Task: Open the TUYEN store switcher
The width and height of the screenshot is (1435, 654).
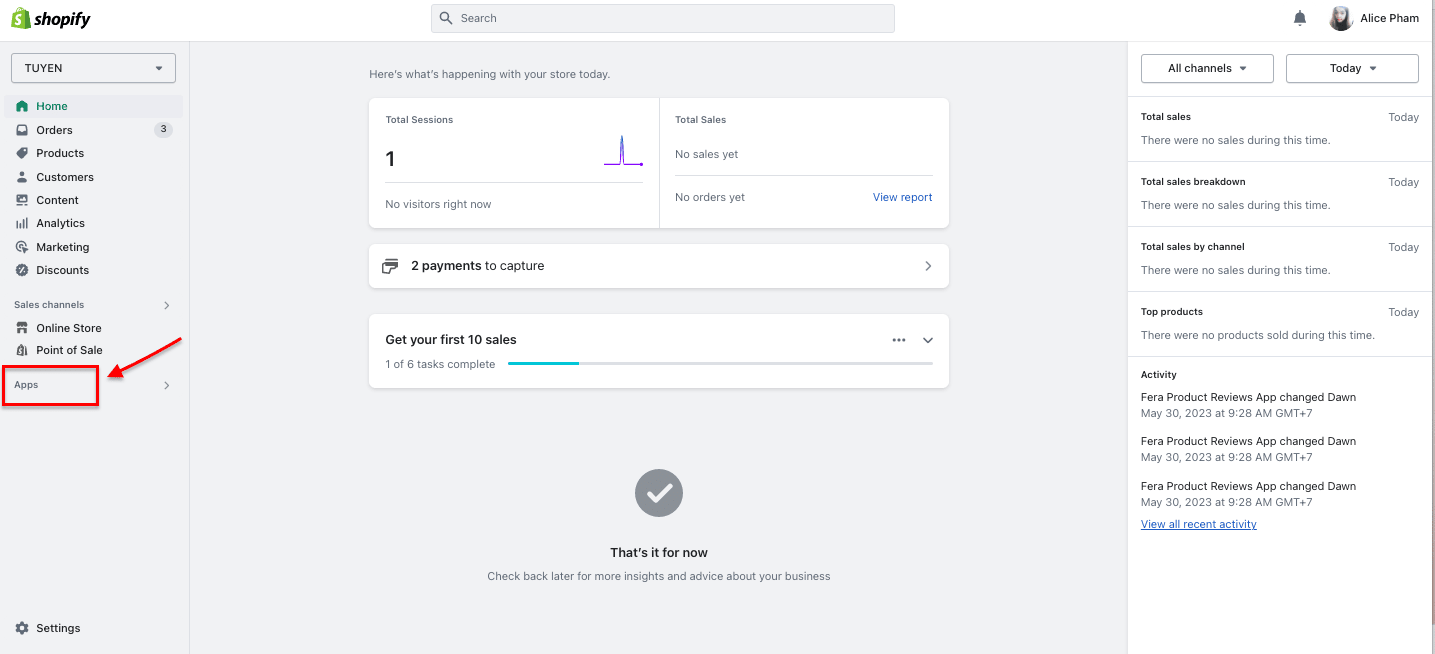Action: (93, 68)
